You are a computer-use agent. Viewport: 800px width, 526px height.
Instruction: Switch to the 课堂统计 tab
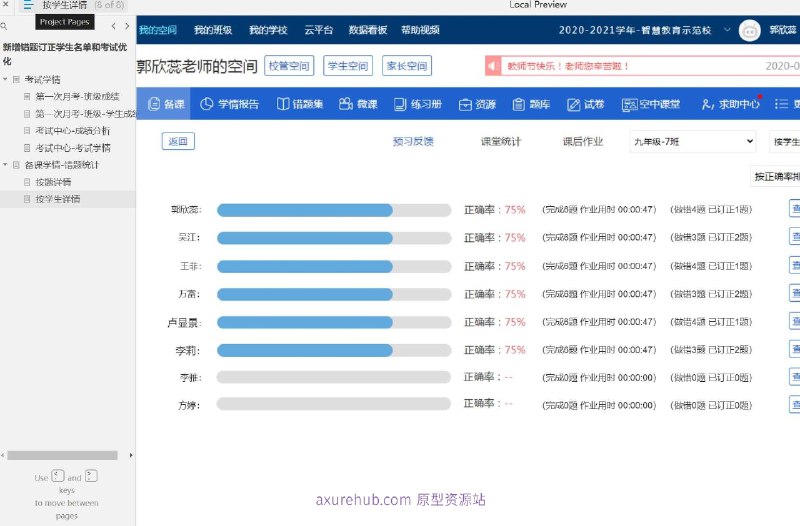point(501,141)
